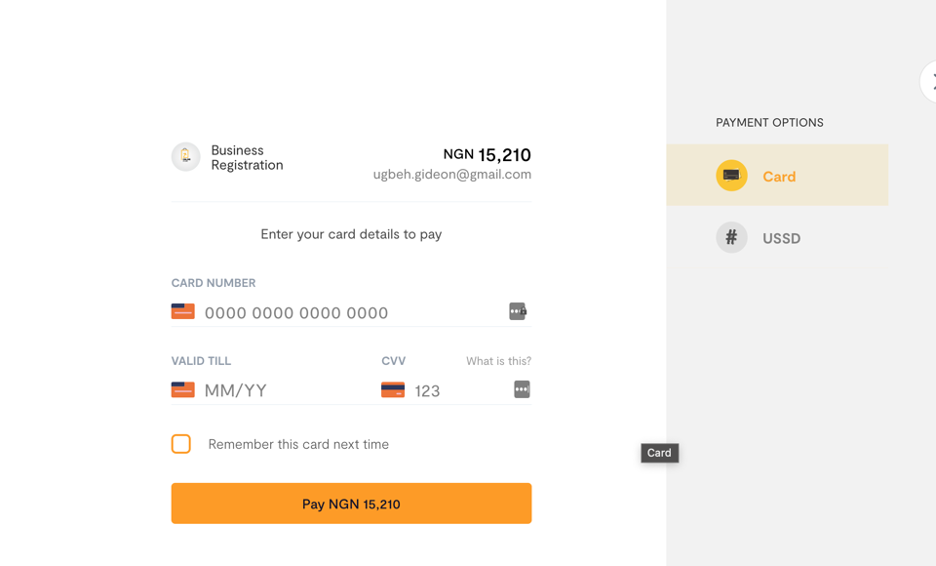Click the Remember this card next time label
This screenshot has width=936, height=566.
pyautogui.click(x=298, y=444)
